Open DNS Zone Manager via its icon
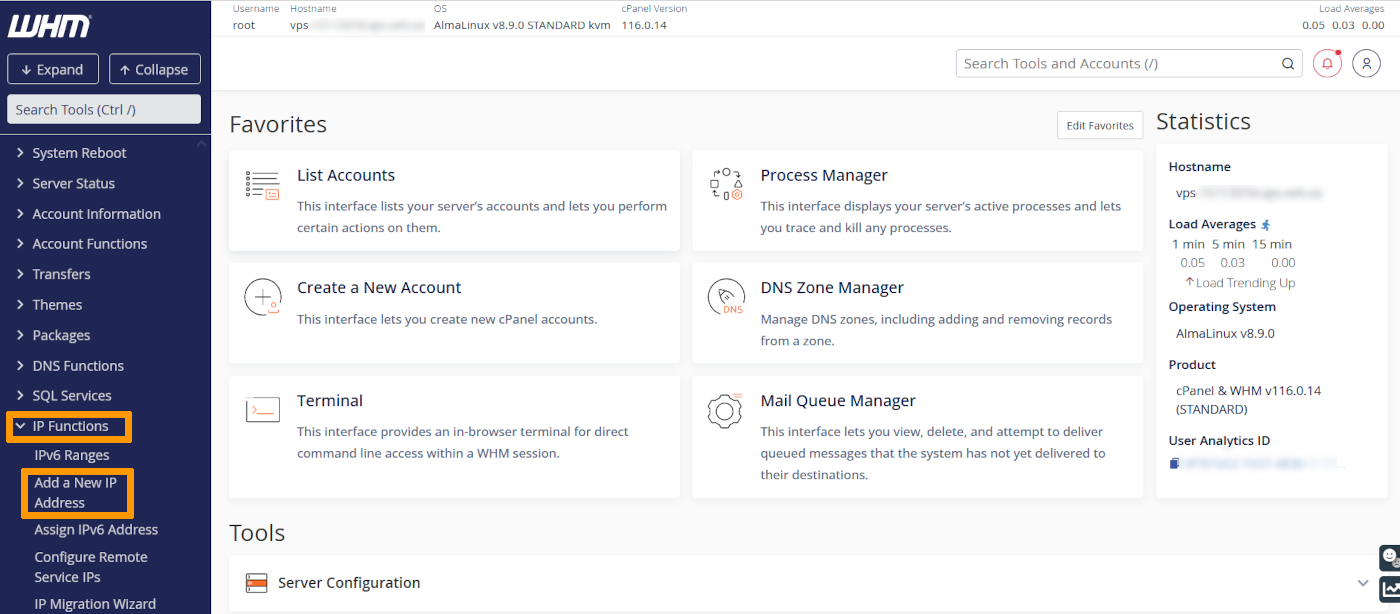Image resolution: width=1400 pixels, height=614 pixels. (726, 298)
